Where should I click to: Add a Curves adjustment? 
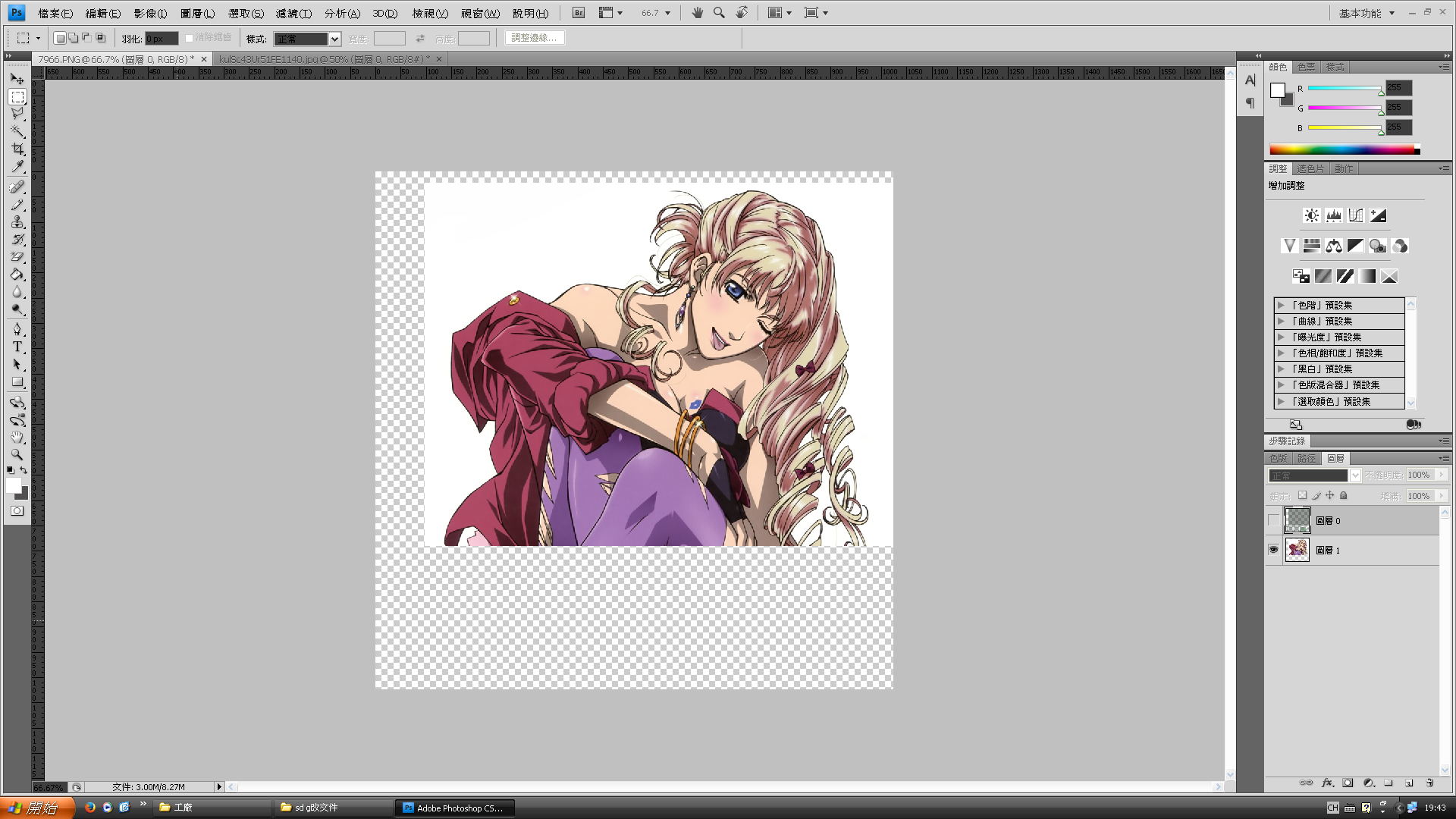[x=1355, y=215]
